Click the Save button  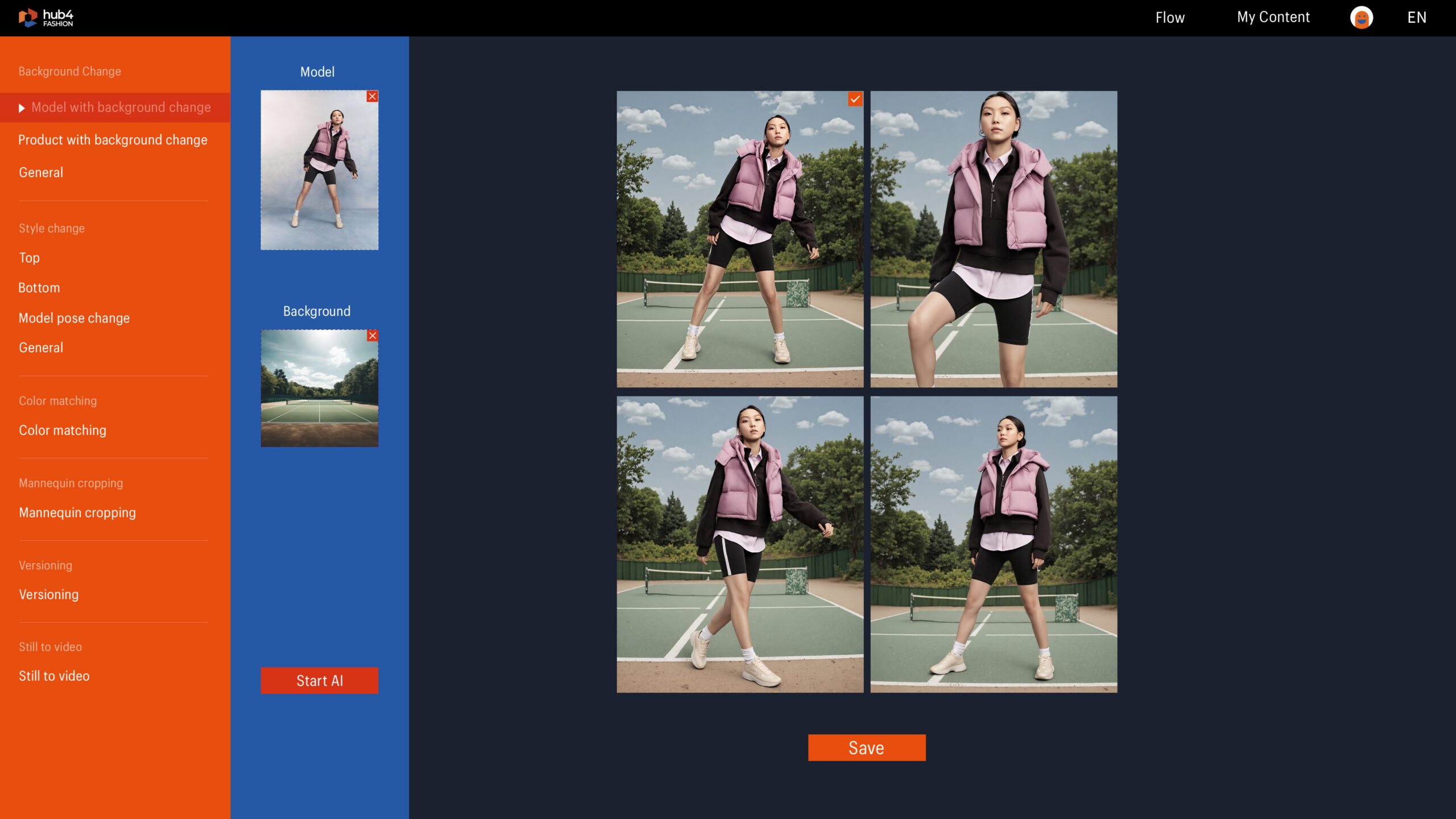click(867, 748)
